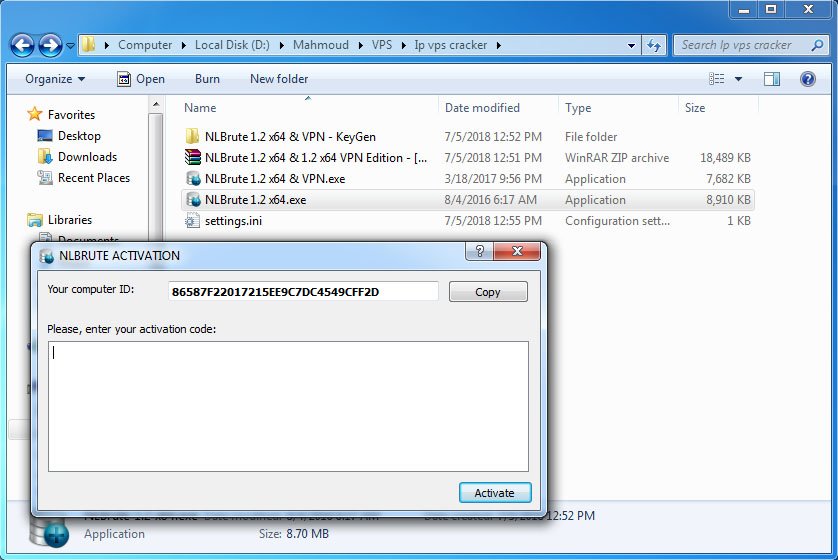Click the Local Disk (D:) breadcrumb
This screenshot has height=560, width=838.
(232, 45)
